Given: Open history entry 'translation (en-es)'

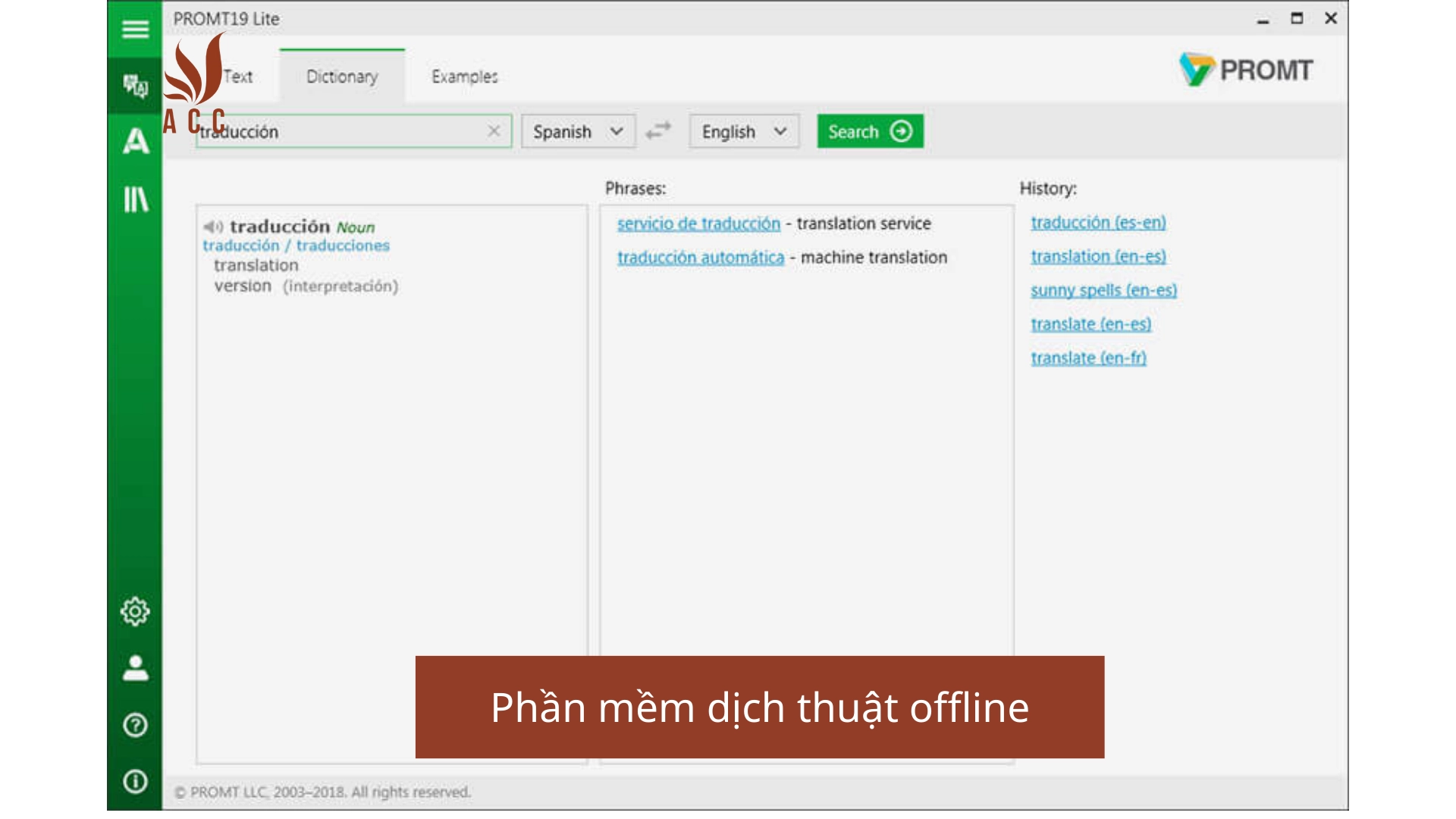Looking at the screenshot, I should click(x=1098, y=256).
